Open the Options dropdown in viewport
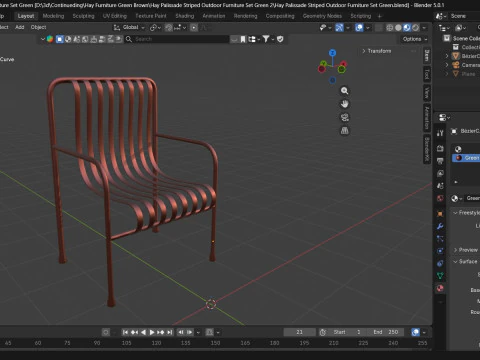This screenshot has height=360, width=480. (415, 39)
